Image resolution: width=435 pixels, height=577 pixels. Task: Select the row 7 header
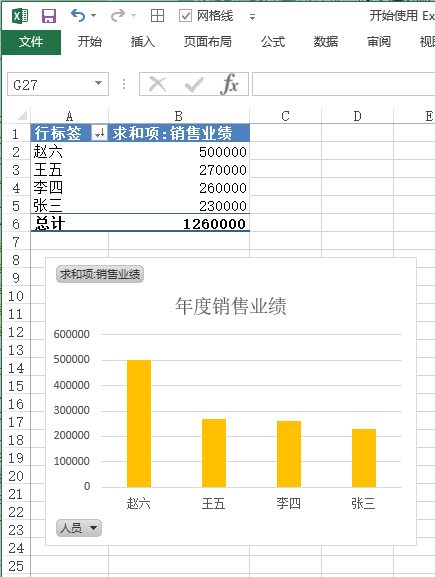click(16, 242)
